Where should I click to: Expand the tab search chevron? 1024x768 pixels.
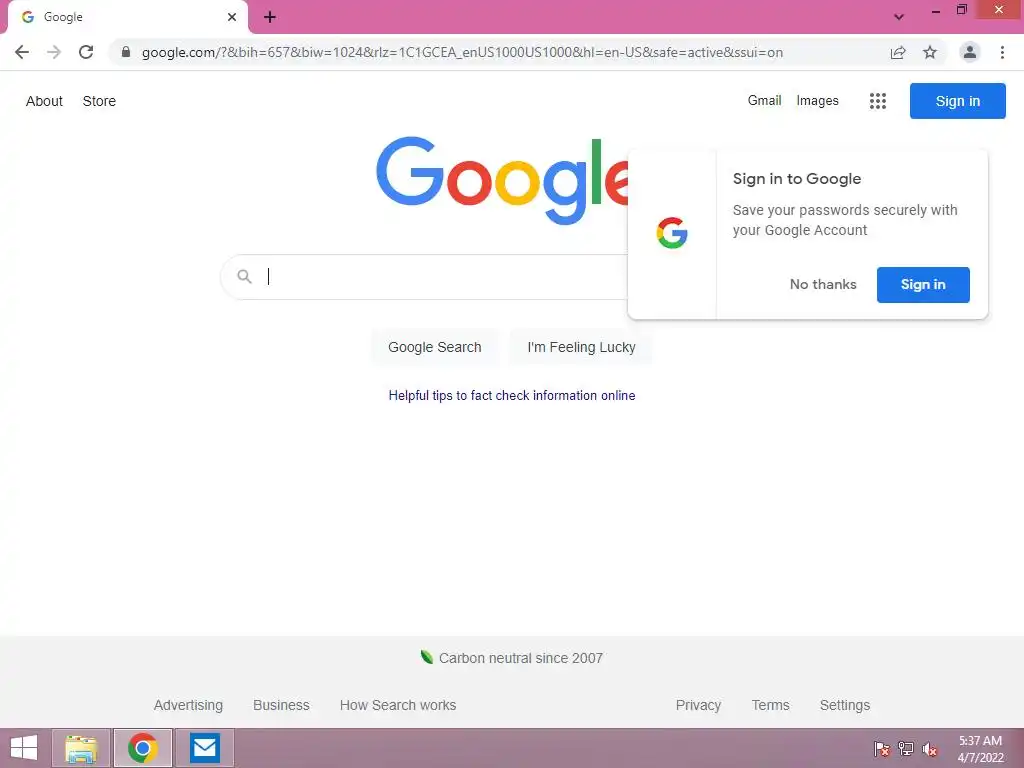coord(899,17)
